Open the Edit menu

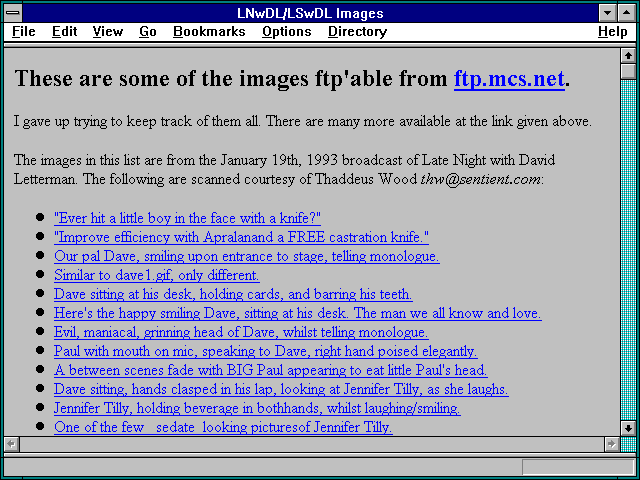(x=64, y=31)
